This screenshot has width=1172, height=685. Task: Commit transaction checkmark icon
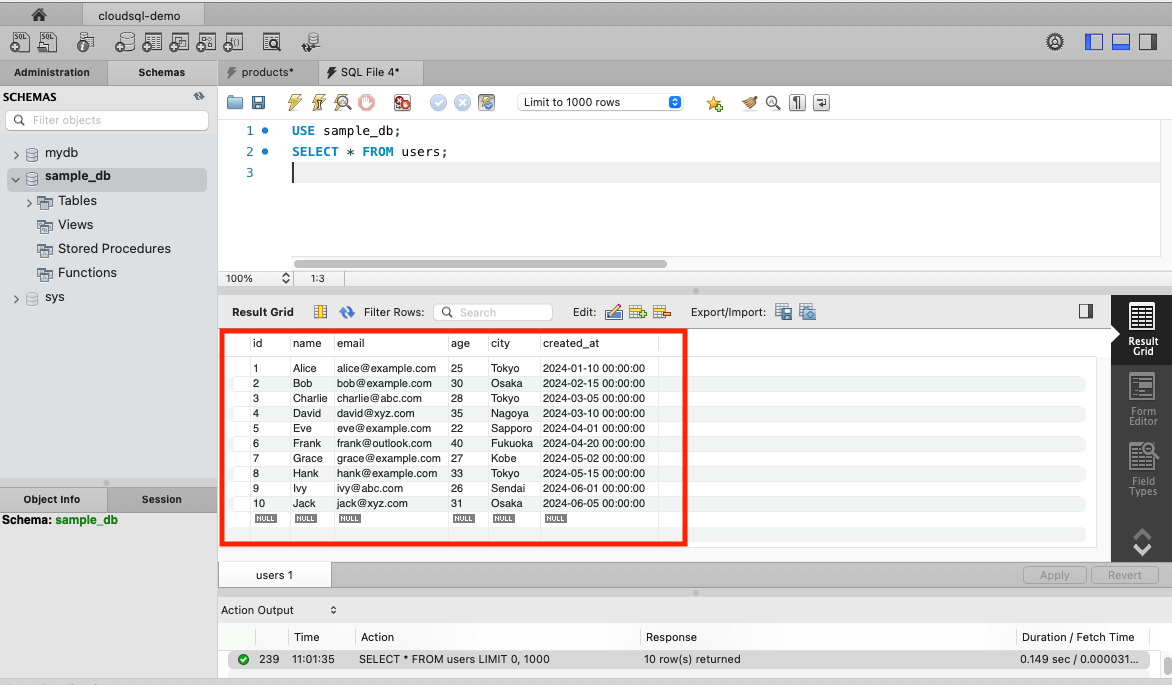pyautogui.click(x=439, y=102)
